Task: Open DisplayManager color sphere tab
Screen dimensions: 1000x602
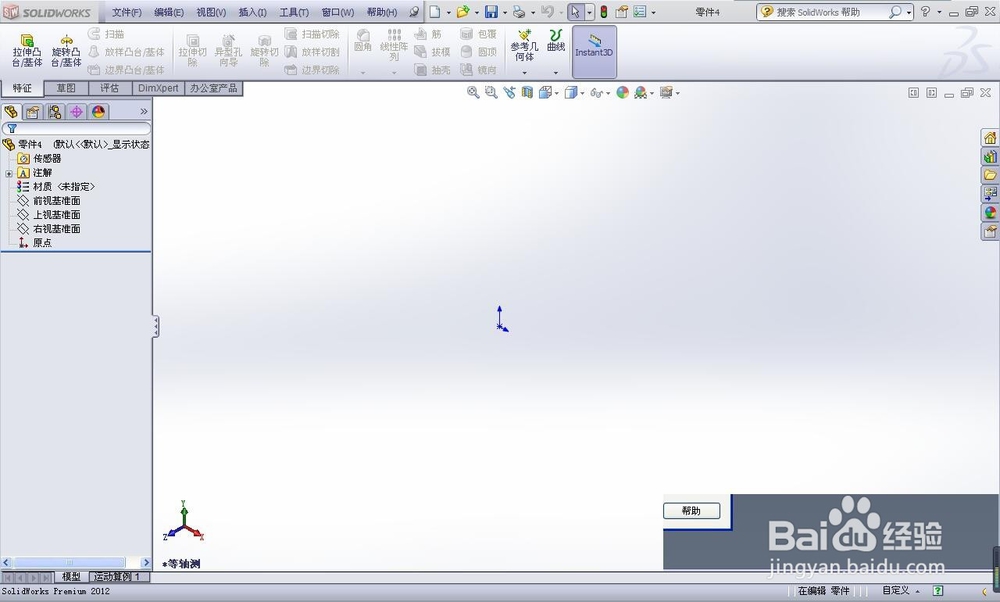Action: point(98,112)
